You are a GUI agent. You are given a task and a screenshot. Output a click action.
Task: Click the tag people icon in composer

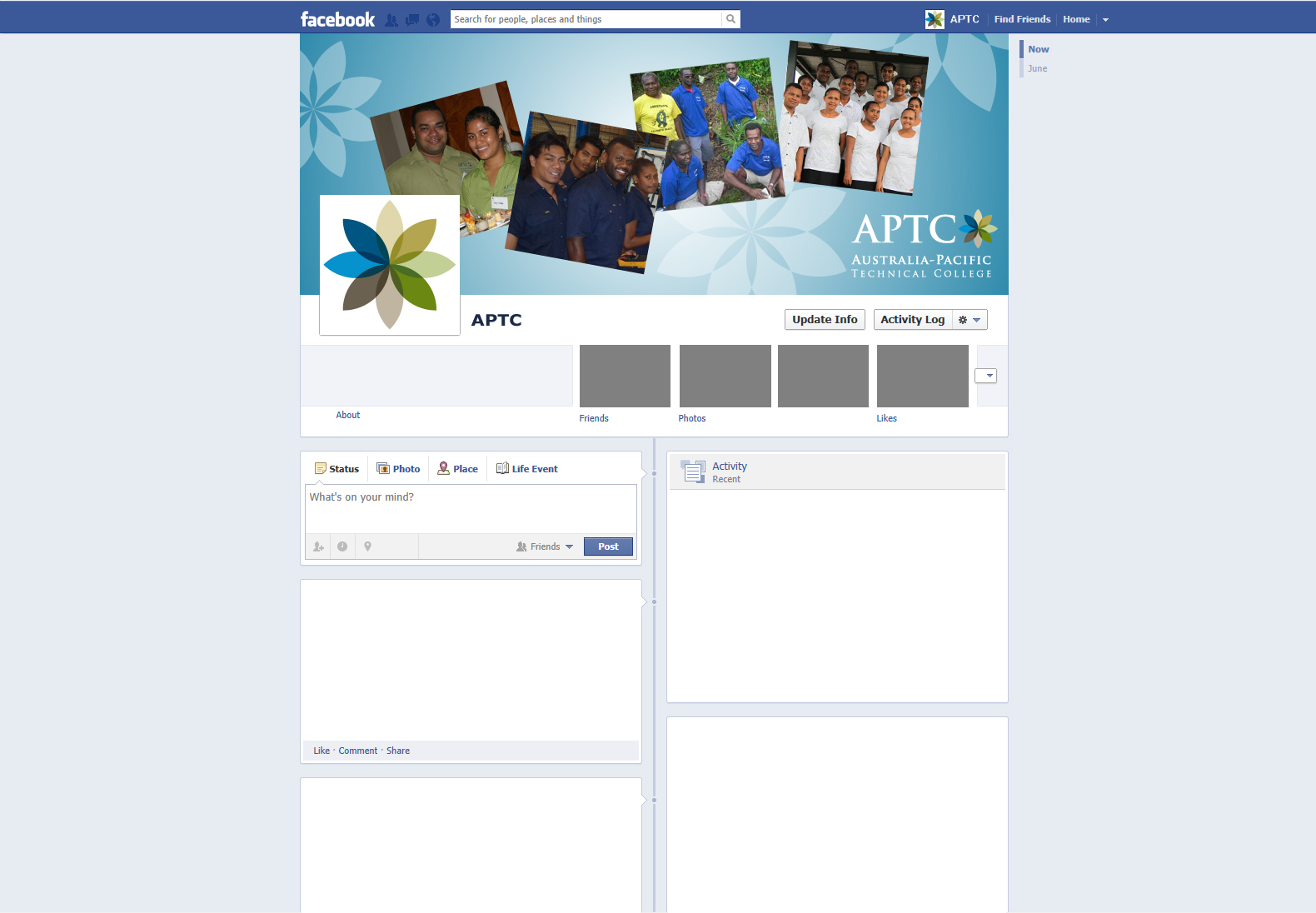click(318, 546)
